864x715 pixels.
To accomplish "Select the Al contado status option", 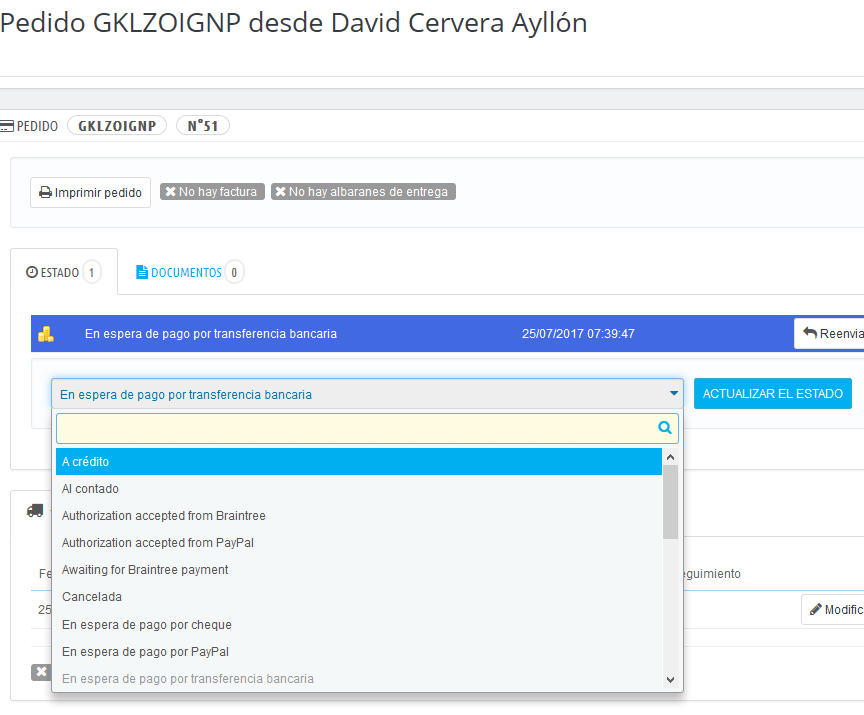I will 359,489.
